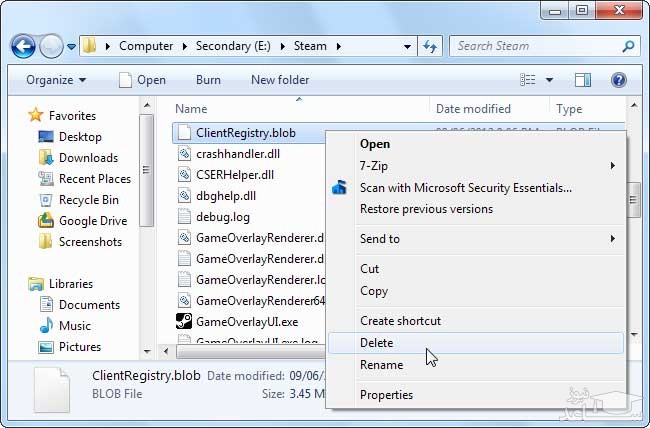The height and width of the screenshot is (428, 650).
Task: Select Pictures library
Action: point(70,347)
